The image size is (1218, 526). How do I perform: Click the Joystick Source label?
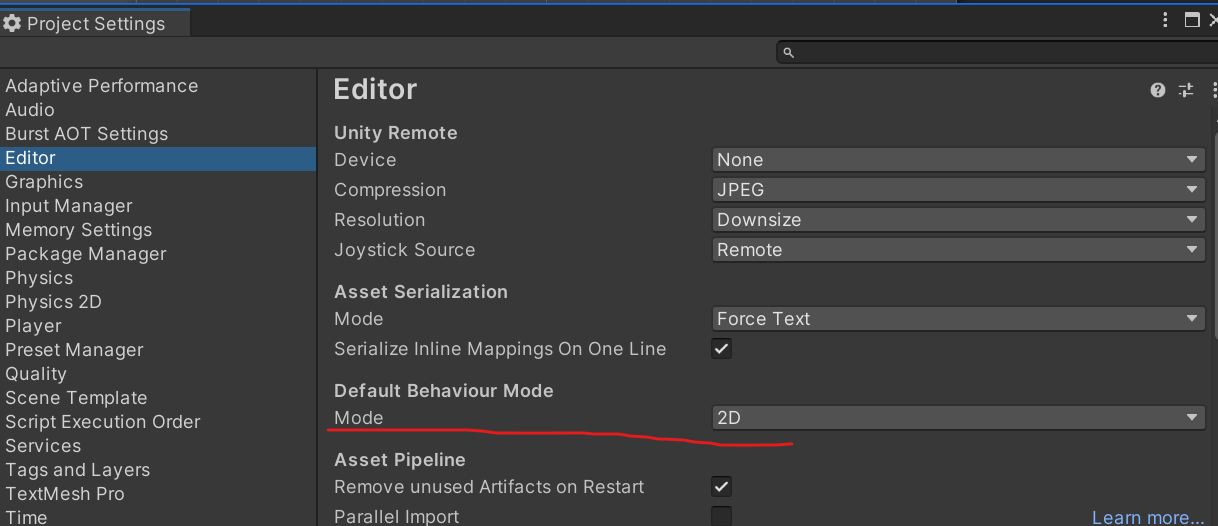[x=405, y=250]
